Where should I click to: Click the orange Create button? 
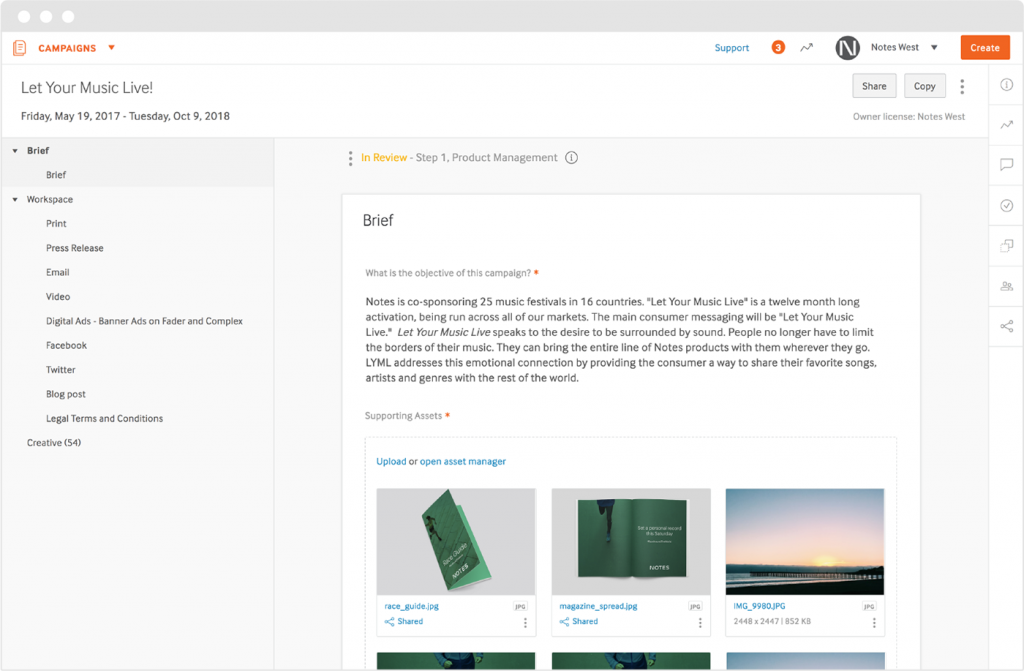pos(984,47)
